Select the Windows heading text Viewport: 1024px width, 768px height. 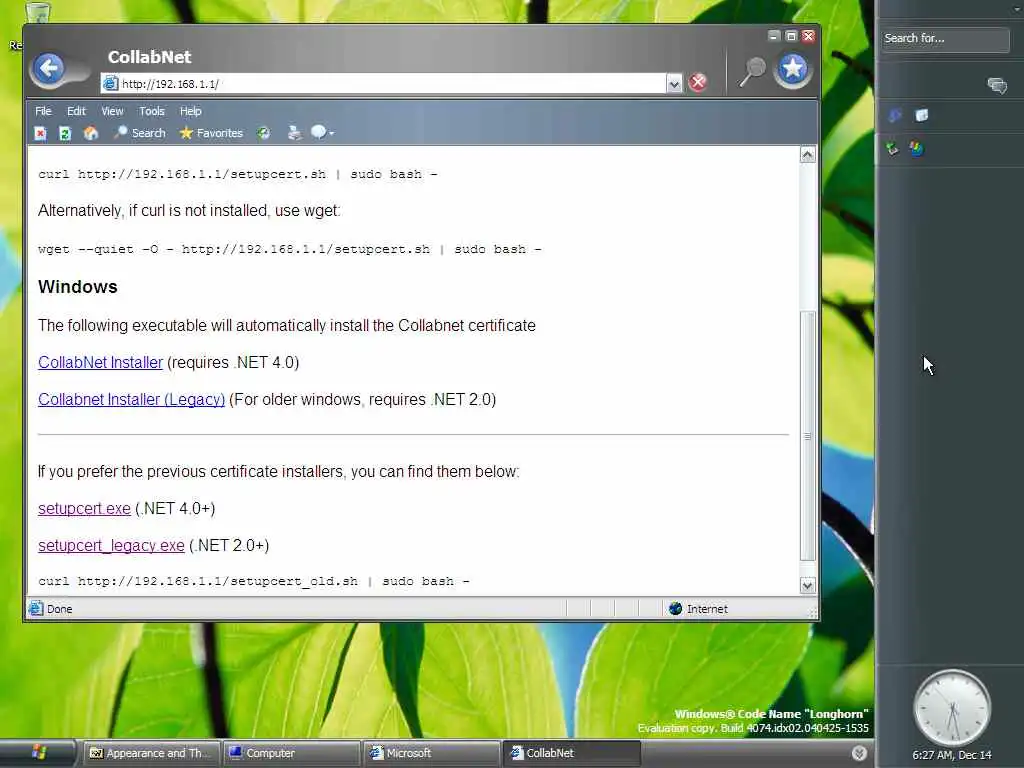[78, 287]
